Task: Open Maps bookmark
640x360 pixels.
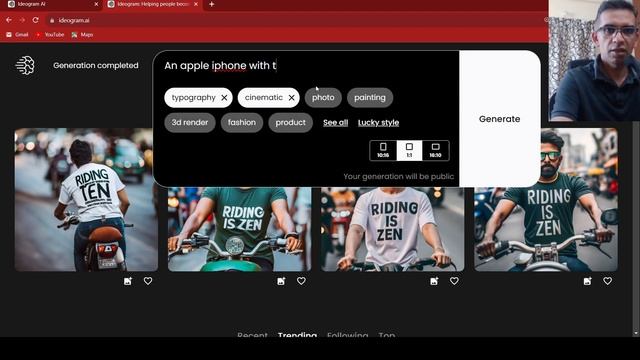Action: pyautogui.click(x=82, y=35)
